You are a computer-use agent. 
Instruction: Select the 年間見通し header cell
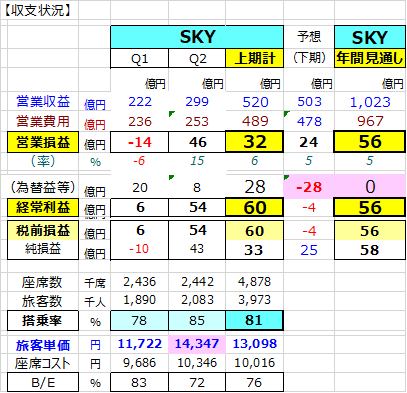(370, 58)
